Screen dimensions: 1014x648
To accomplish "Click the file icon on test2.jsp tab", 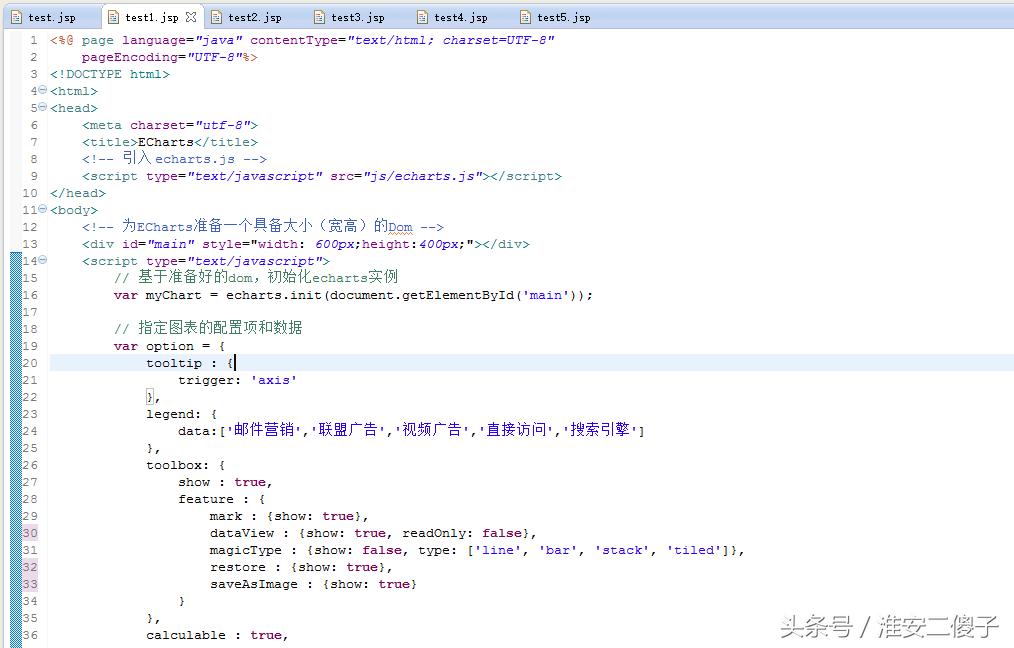I will pyautogui.click(x=218, y=16).
